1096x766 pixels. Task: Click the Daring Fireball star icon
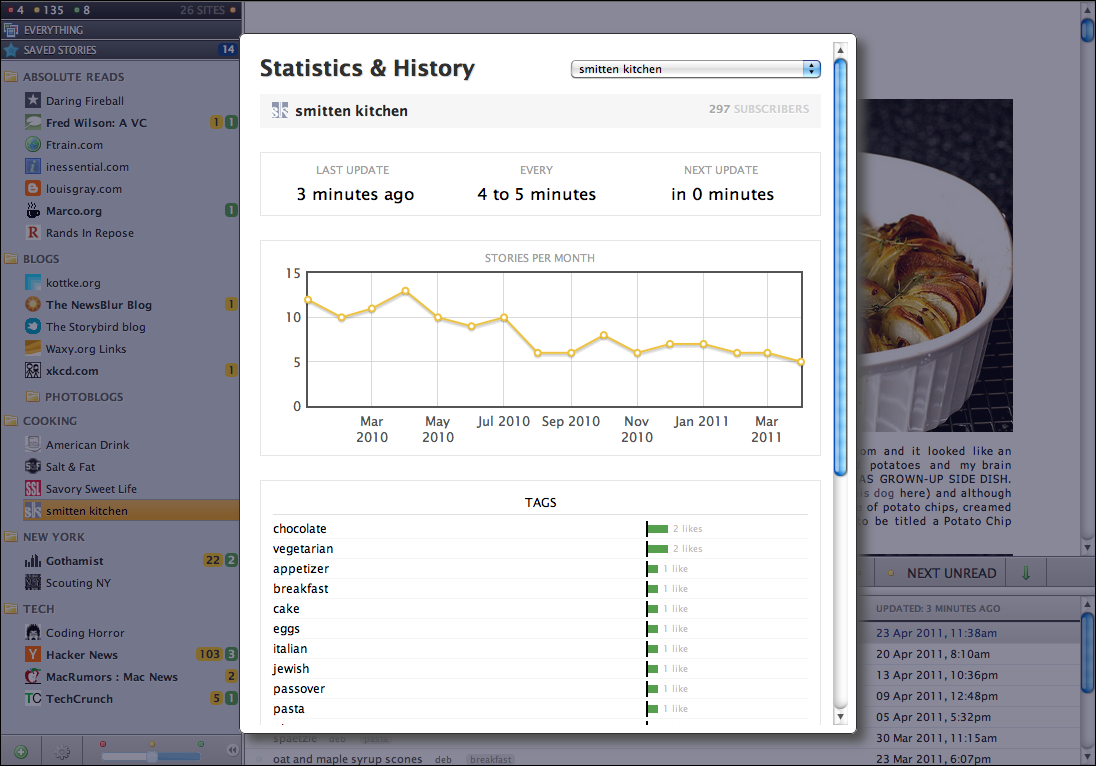33,101
